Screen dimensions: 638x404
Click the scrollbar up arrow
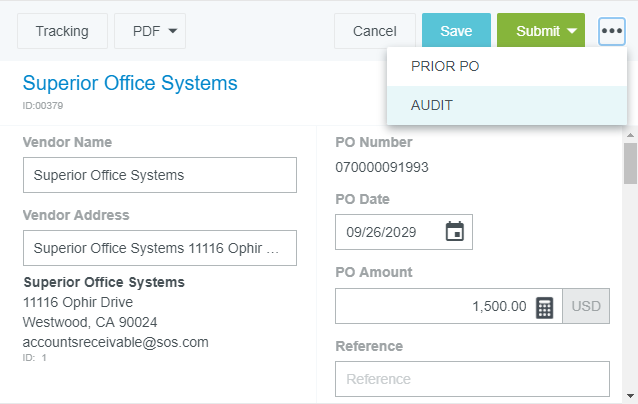[630, 134]
